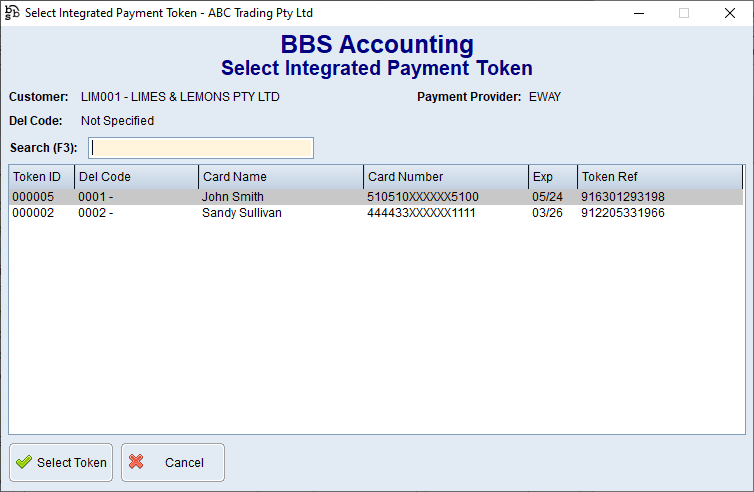Click card number 444433XXXXXX1111

421,213
